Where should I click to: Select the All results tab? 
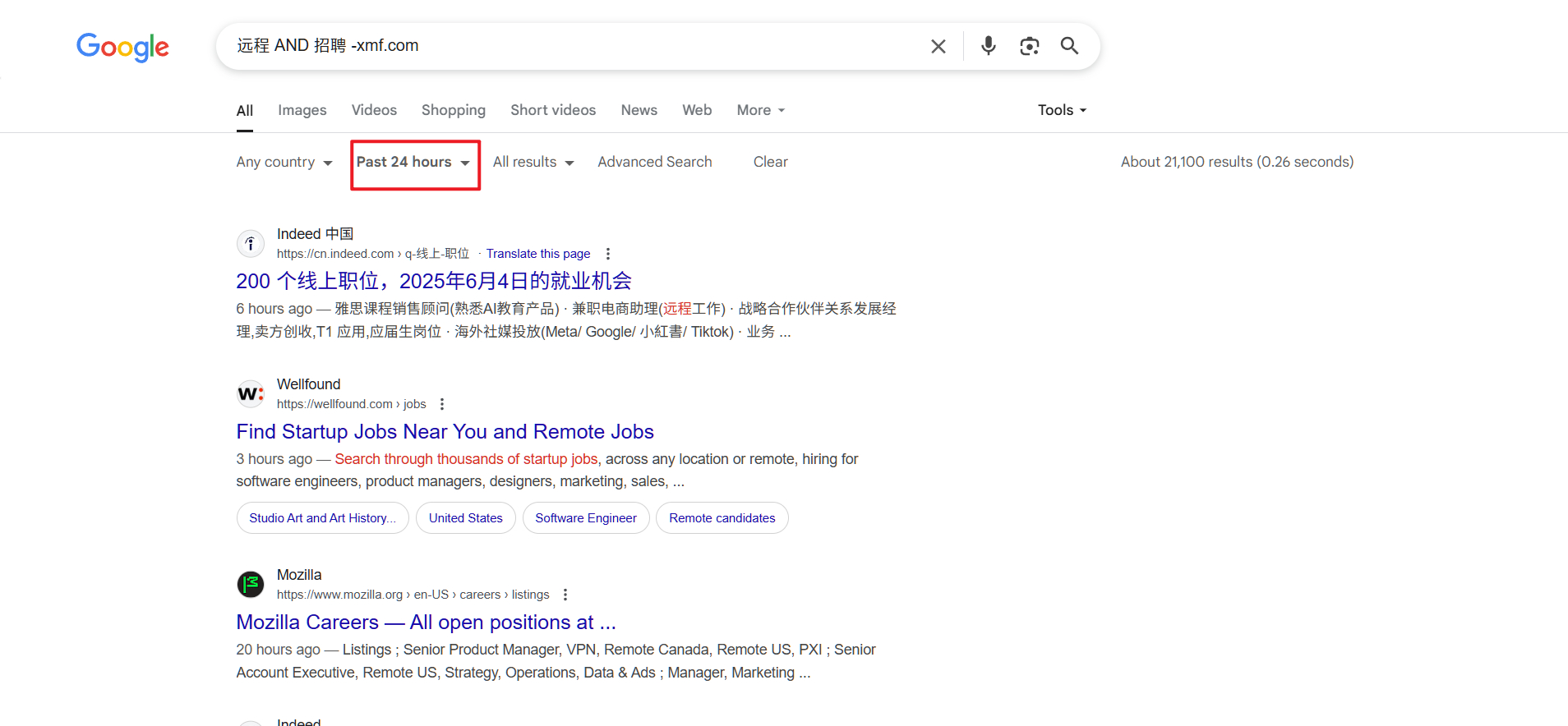tap(245, 111)
